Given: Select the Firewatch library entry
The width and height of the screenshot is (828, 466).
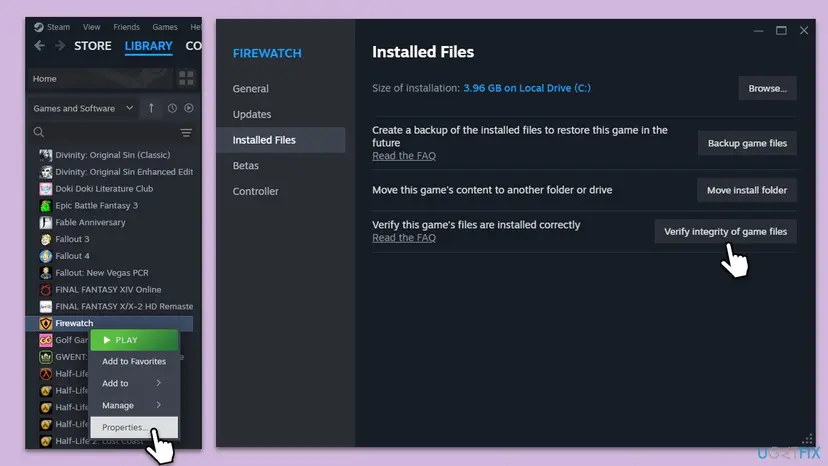Looking at the screenshot, I should (109, 323).
